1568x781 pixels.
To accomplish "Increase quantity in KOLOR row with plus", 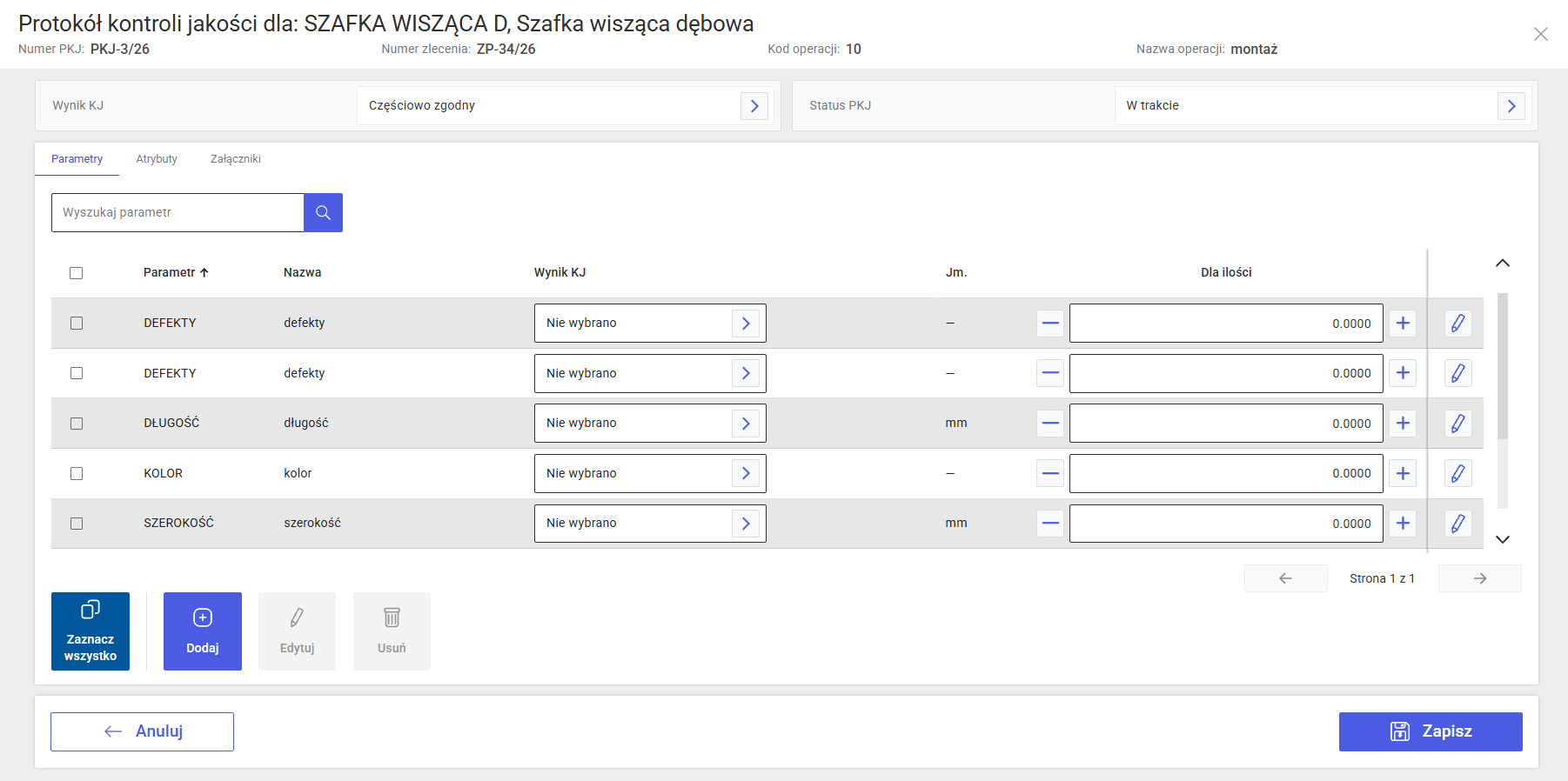I will [x=1403, y=473].
